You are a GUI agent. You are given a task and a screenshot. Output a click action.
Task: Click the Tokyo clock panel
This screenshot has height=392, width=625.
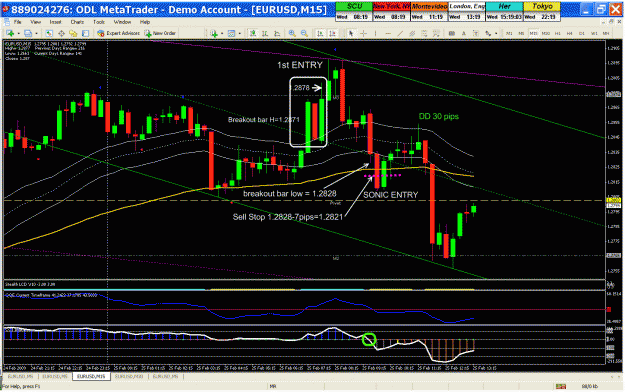click(542, 12)
